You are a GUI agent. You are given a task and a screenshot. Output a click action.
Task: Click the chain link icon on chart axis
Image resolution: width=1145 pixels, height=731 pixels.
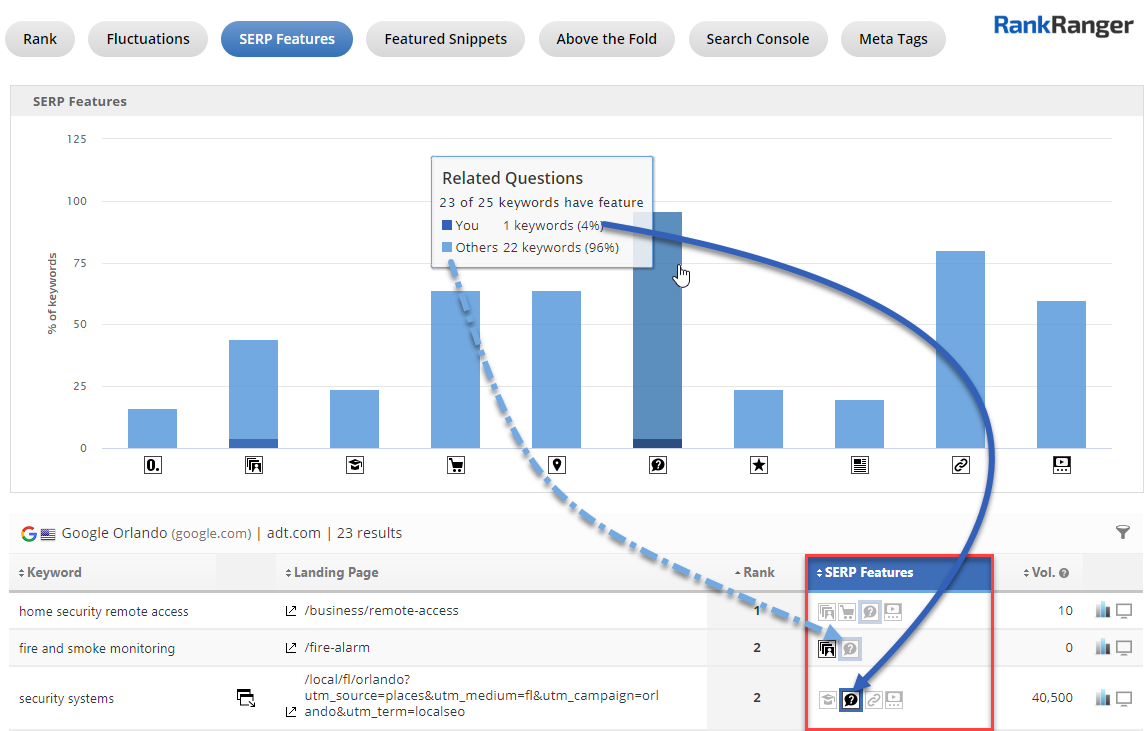pyautogui.click(x=960, y=465)
